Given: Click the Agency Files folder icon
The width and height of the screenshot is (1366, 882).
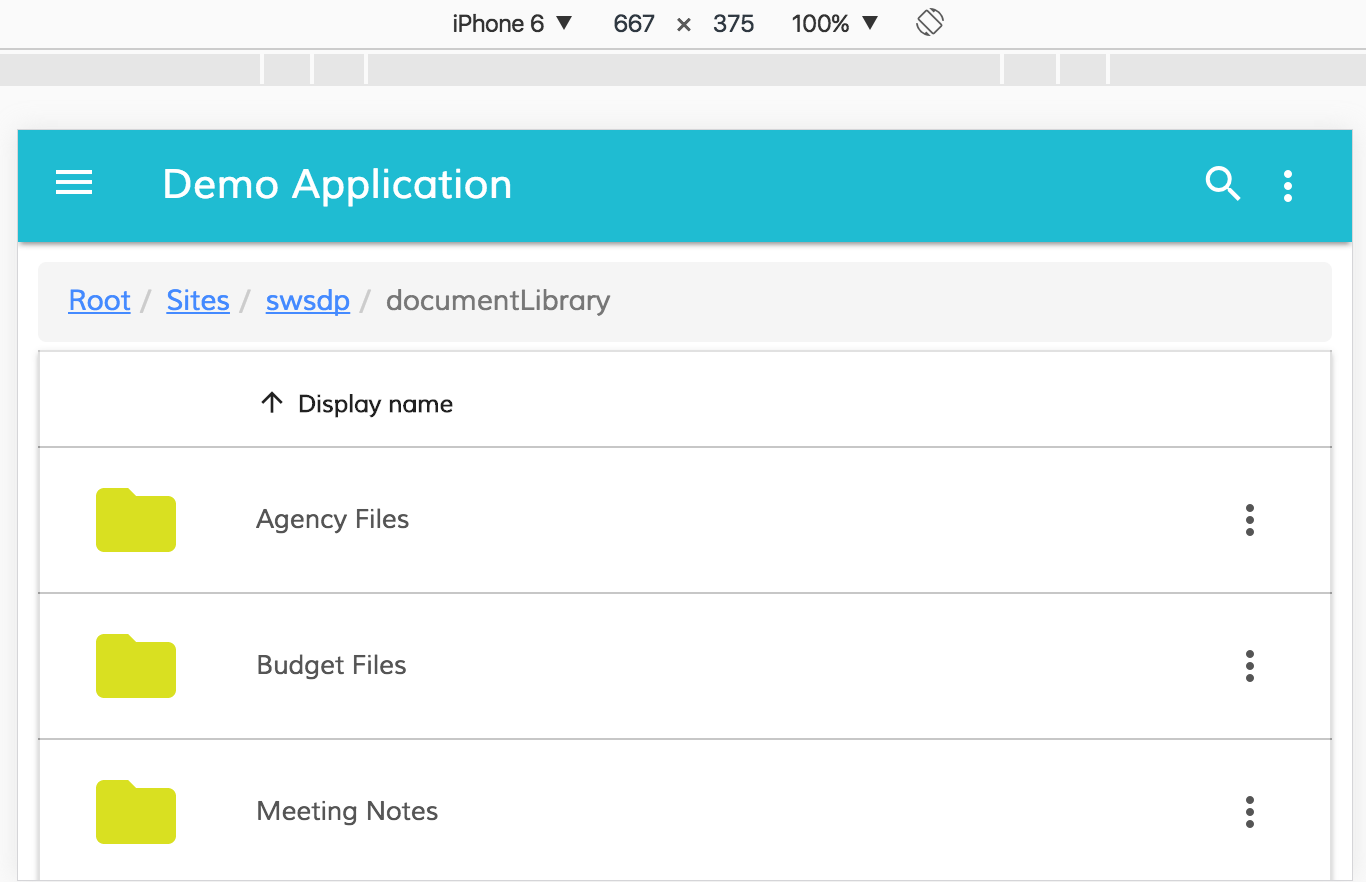Looking at the screenshot, I should [x=135, y=520].
